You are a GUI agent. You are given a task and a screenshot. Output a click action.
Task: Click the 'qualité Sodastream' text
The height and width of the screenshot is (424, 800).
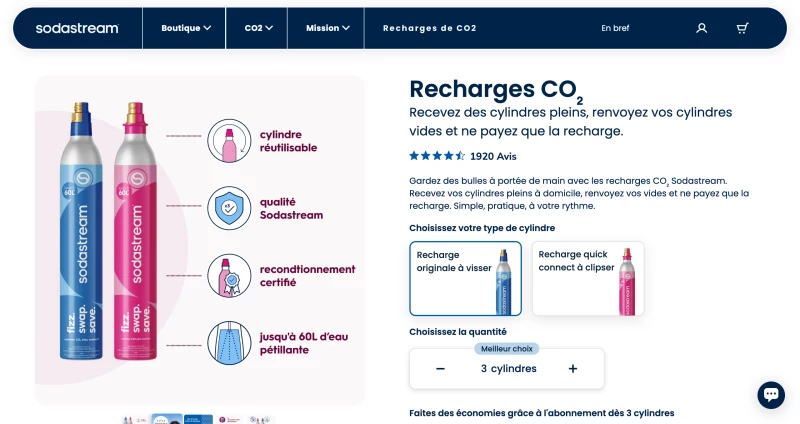tap(291, 209)
